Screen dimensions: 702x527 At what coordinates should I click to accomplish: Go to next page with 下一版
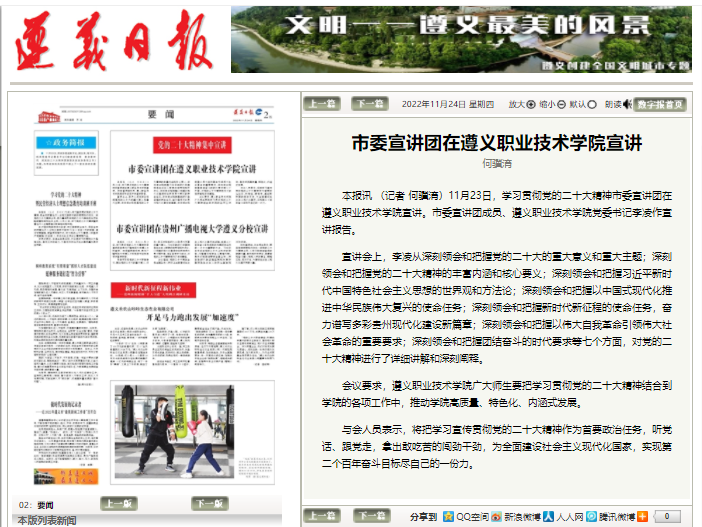point(210,504)
